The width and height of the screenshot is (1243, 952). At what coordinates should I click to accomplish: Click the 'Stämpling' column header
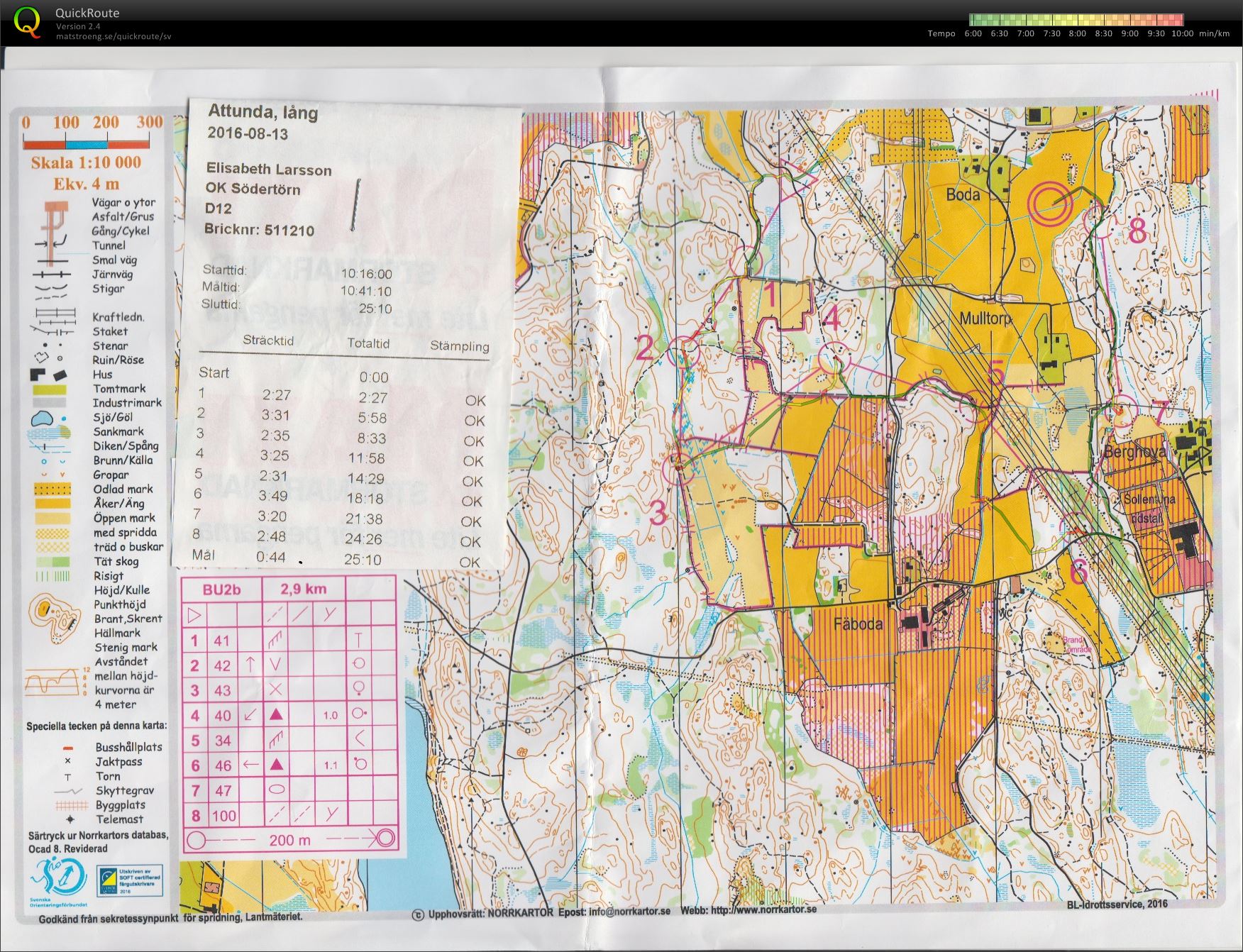[460, 346]
